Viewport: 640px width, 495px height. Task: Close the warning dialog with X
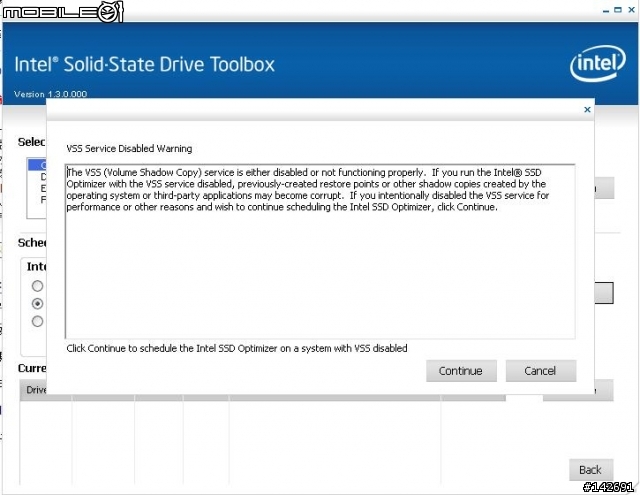click(587, 109)
